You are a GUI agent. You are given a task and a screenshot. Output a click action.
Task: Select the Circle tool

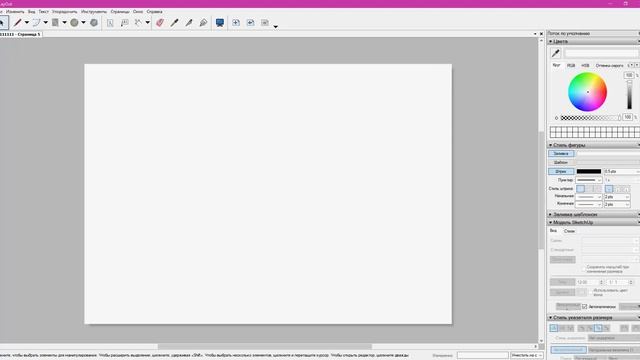coord(74,23)
